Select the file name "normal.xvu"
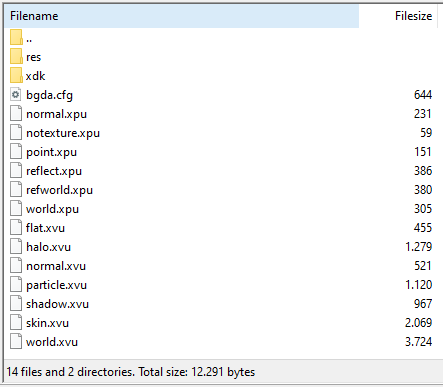Viewport: 443px width, 387px height. point(56,266)
